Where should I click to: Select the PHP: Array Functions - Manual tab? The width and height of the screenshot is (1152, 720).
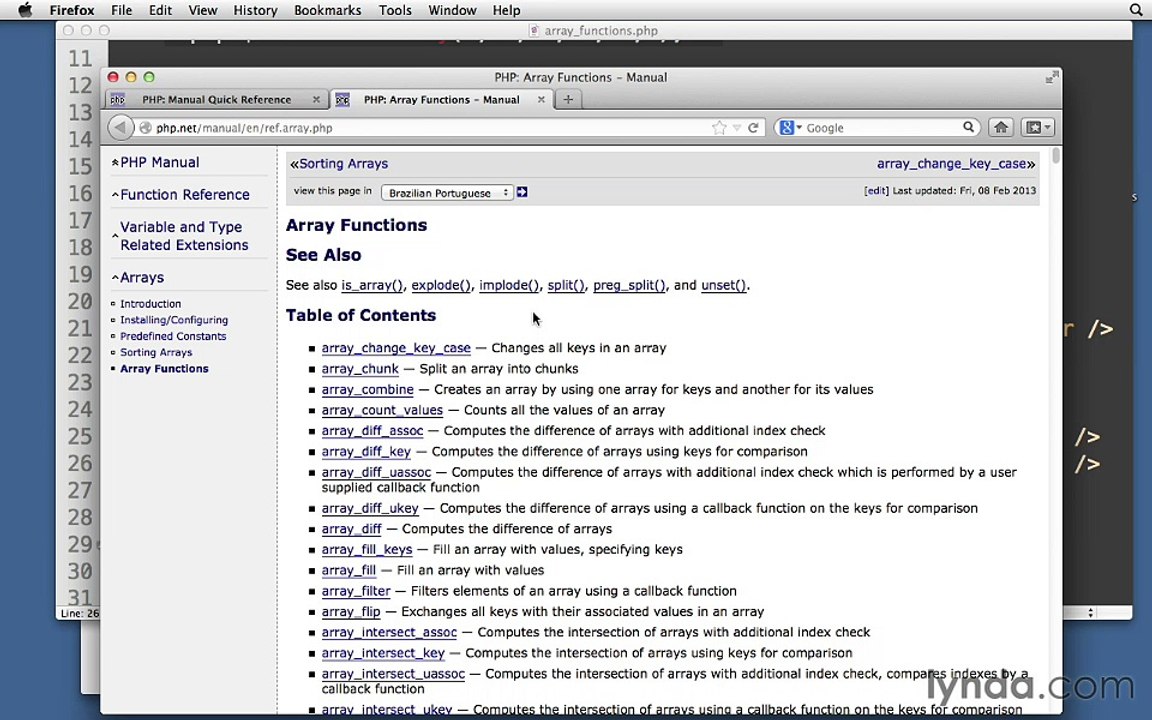pyautogui.click(x=441, y=99)
